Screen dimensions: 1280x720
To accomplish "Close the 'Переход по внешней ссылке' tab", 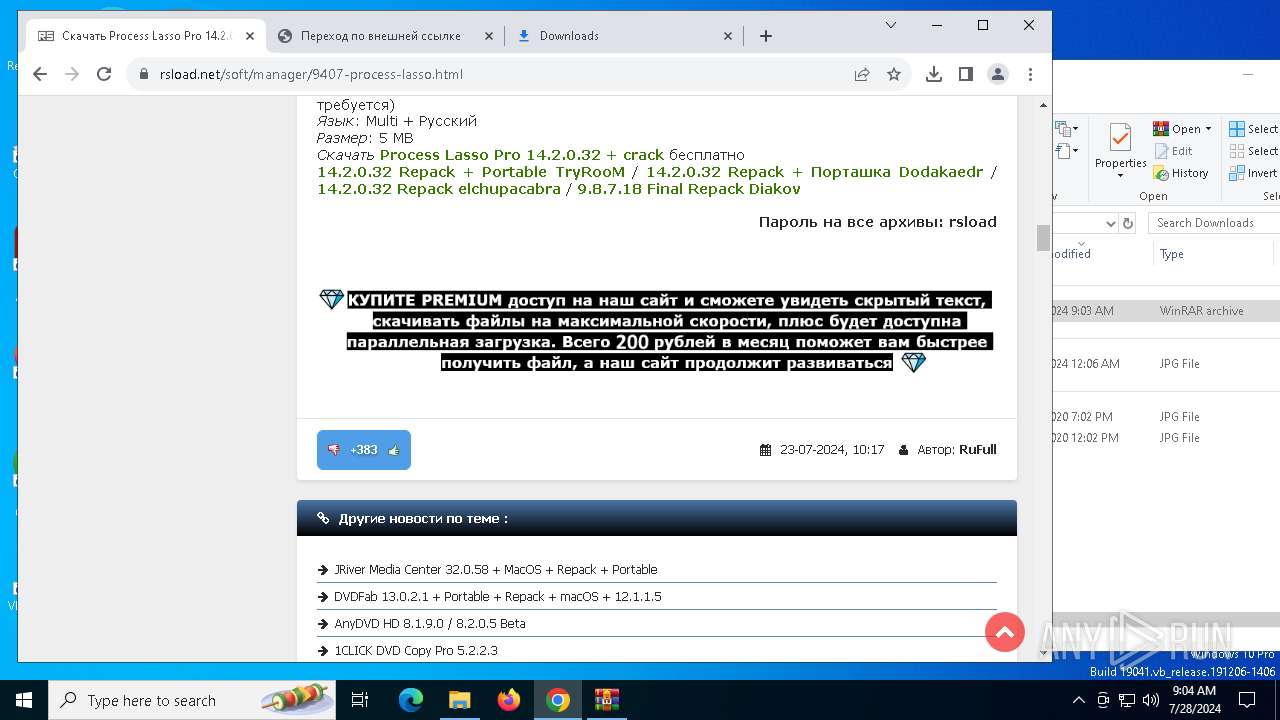I will 489,36.
